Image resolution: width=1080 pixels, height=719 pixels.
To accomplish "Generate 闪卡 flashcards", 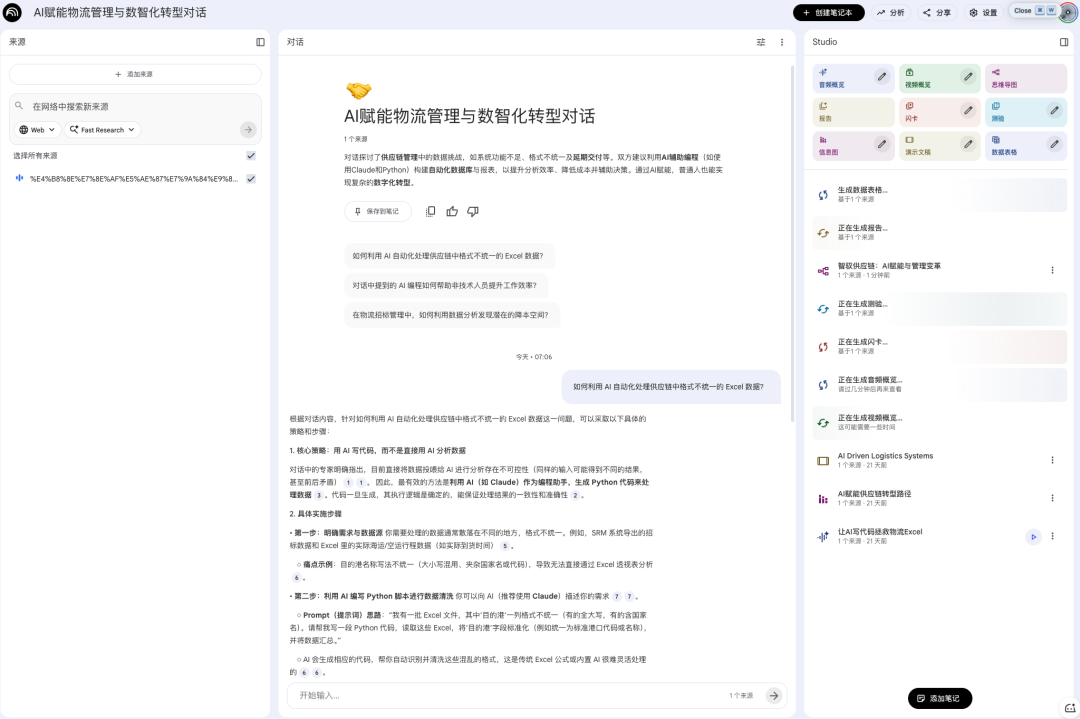I will pyautogui.click(x=939, y=112).
